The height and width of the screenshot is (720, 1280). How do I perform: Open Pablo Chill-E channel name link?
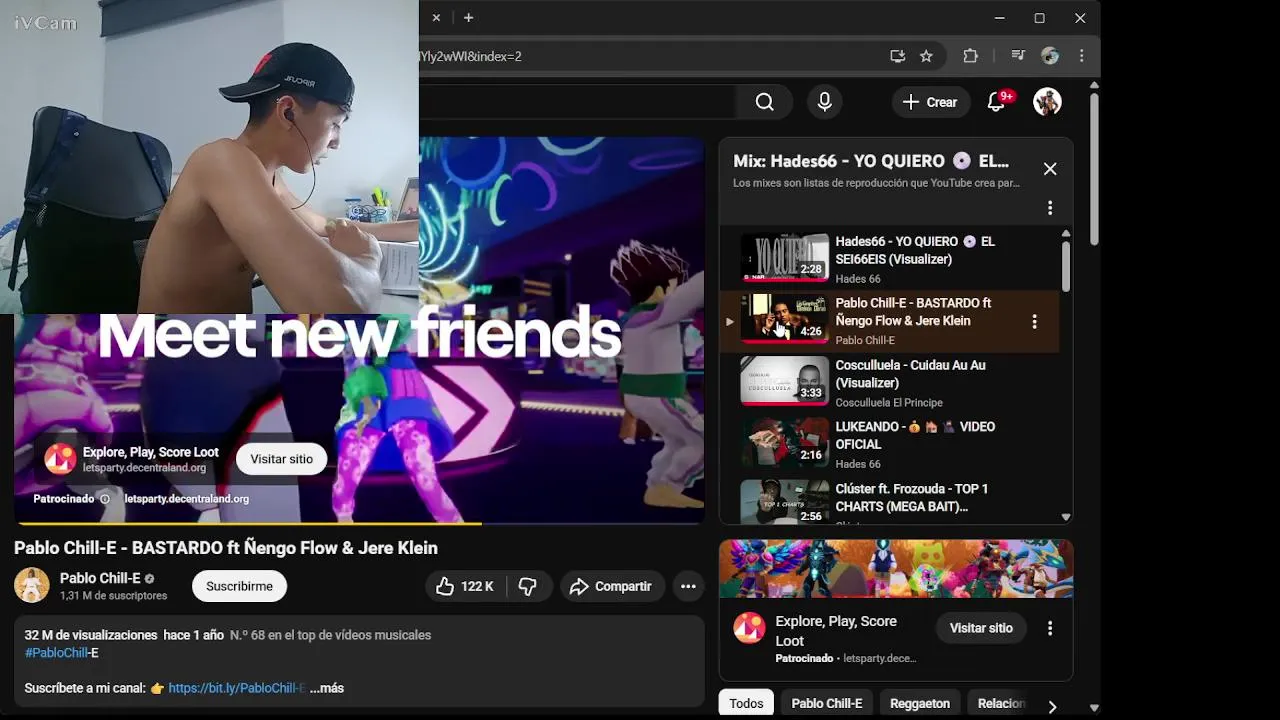click(100, 578)
